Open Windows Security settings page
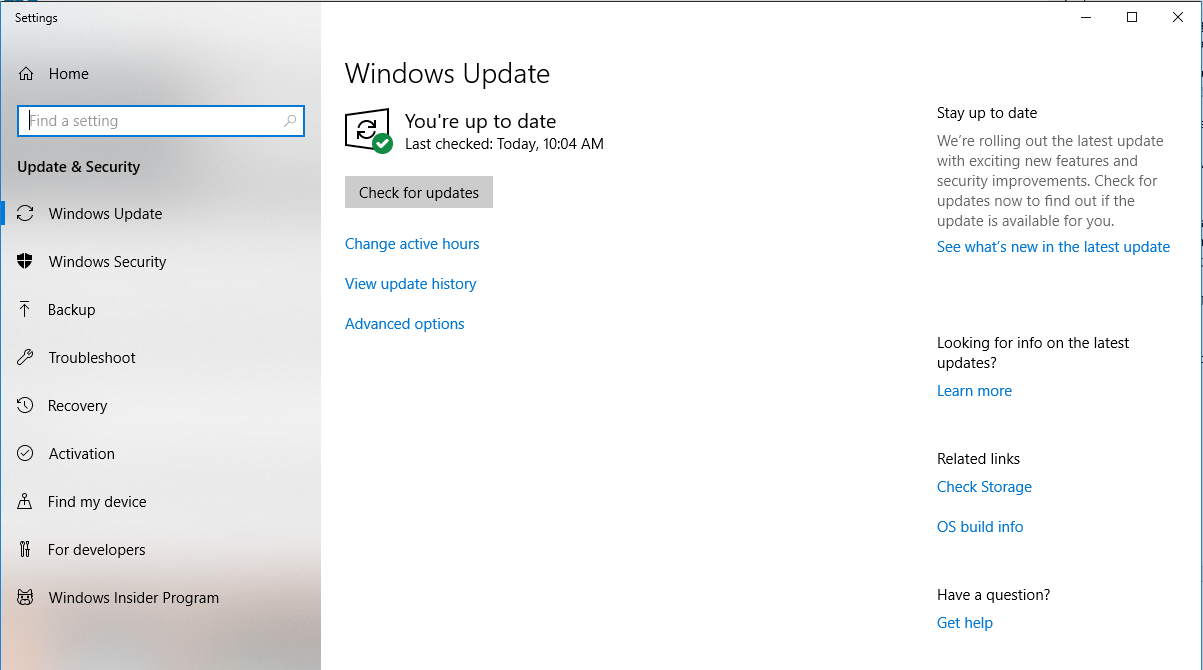This screenshot has width=1203, height=670. tap(160, 262)
